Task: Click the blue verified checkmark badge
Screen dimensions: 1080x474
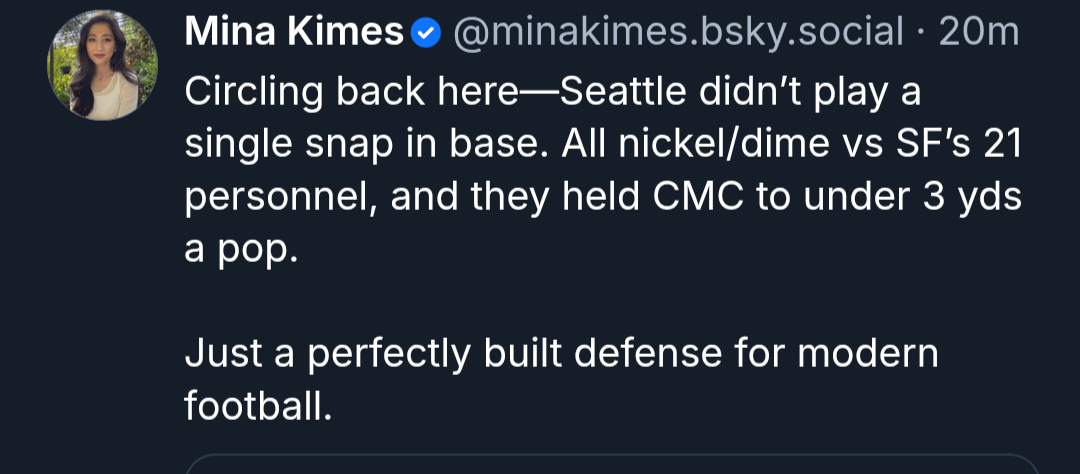Action: [427, 33]
